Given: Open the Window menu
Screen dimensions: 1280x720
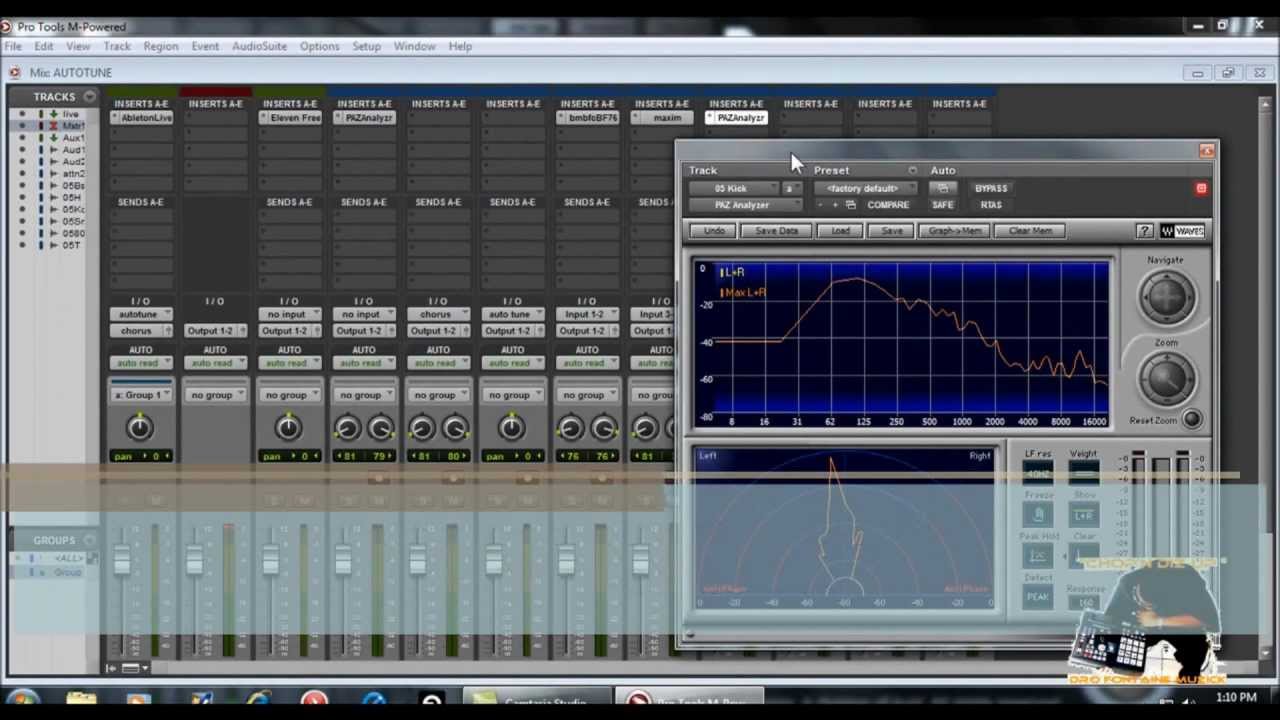Looking at the screenshot, I should point(414,46).
